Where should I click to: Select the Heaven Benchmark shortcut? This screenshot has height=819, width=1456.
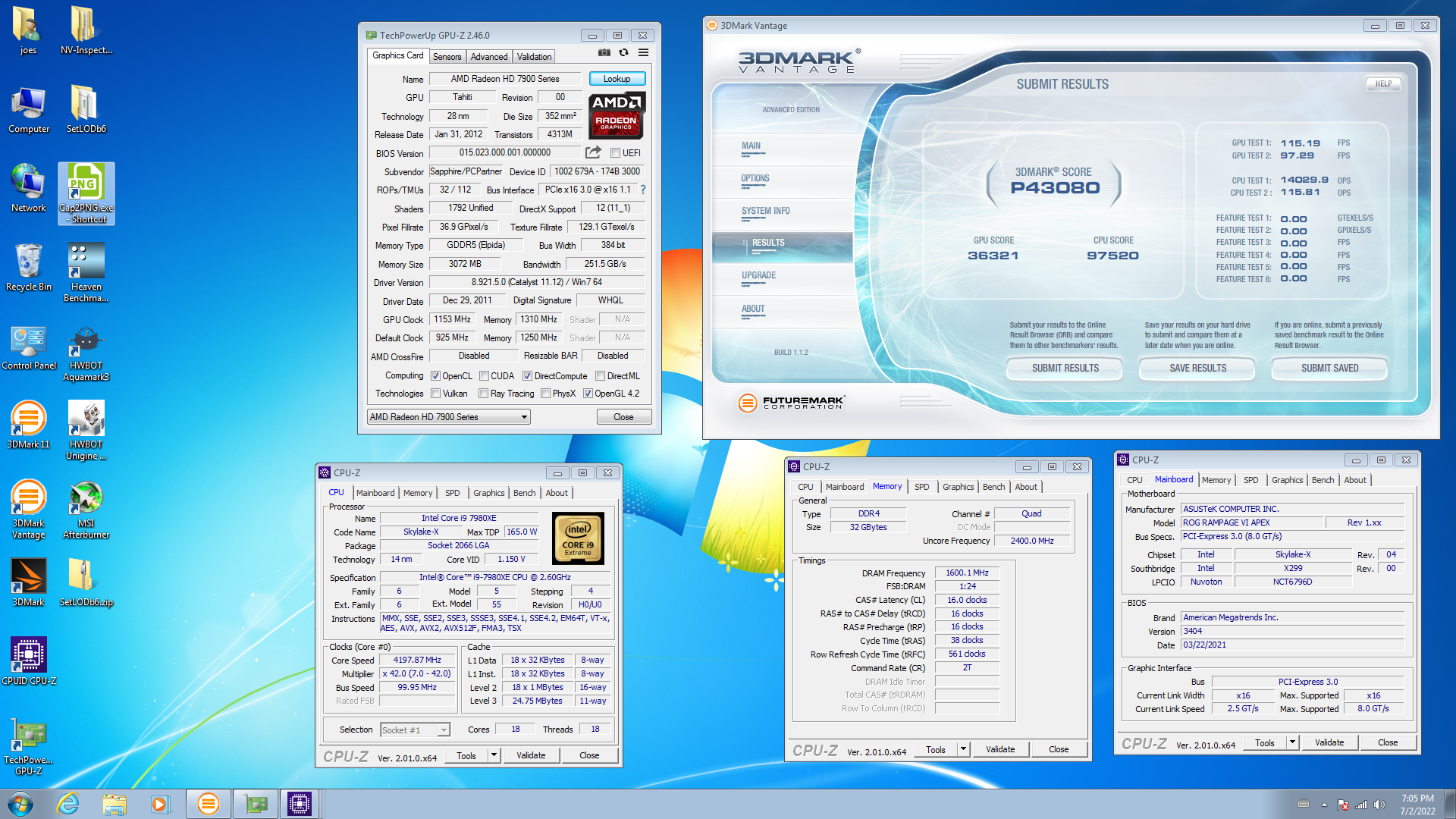pos(86,273)
